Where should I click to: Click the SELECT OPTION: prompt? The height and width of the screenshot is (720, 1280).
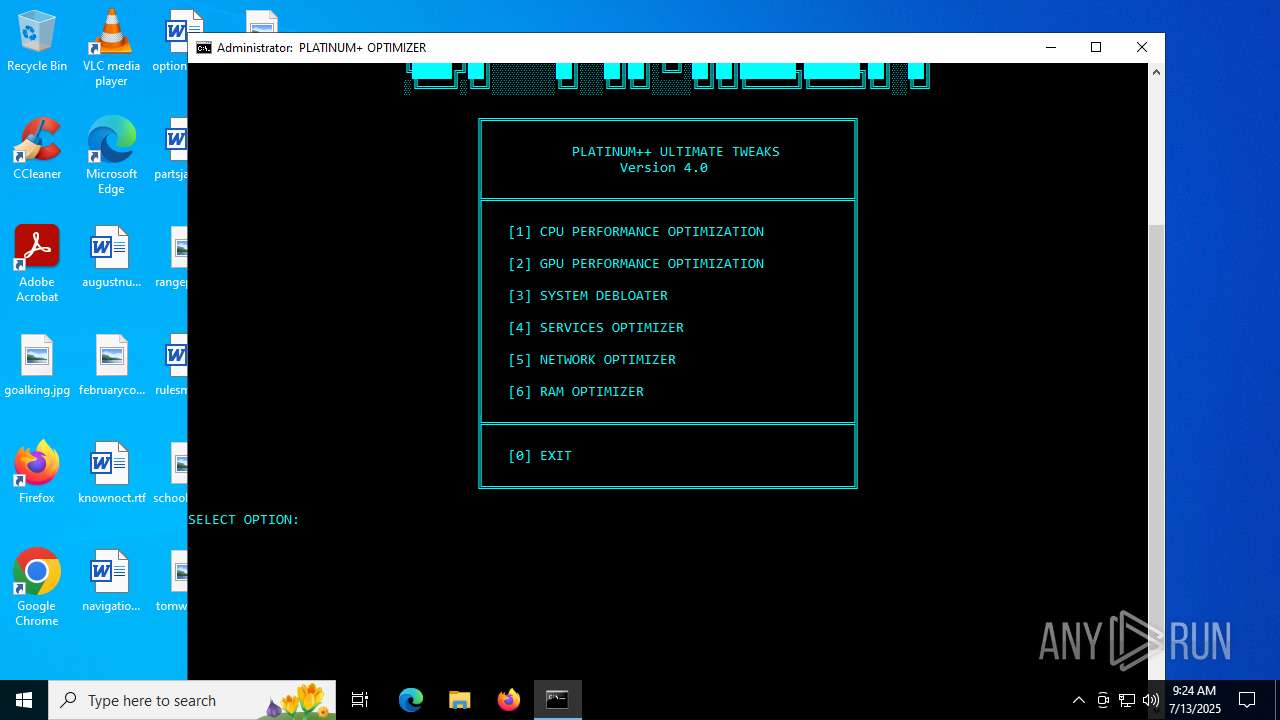(x=244, y=520)
